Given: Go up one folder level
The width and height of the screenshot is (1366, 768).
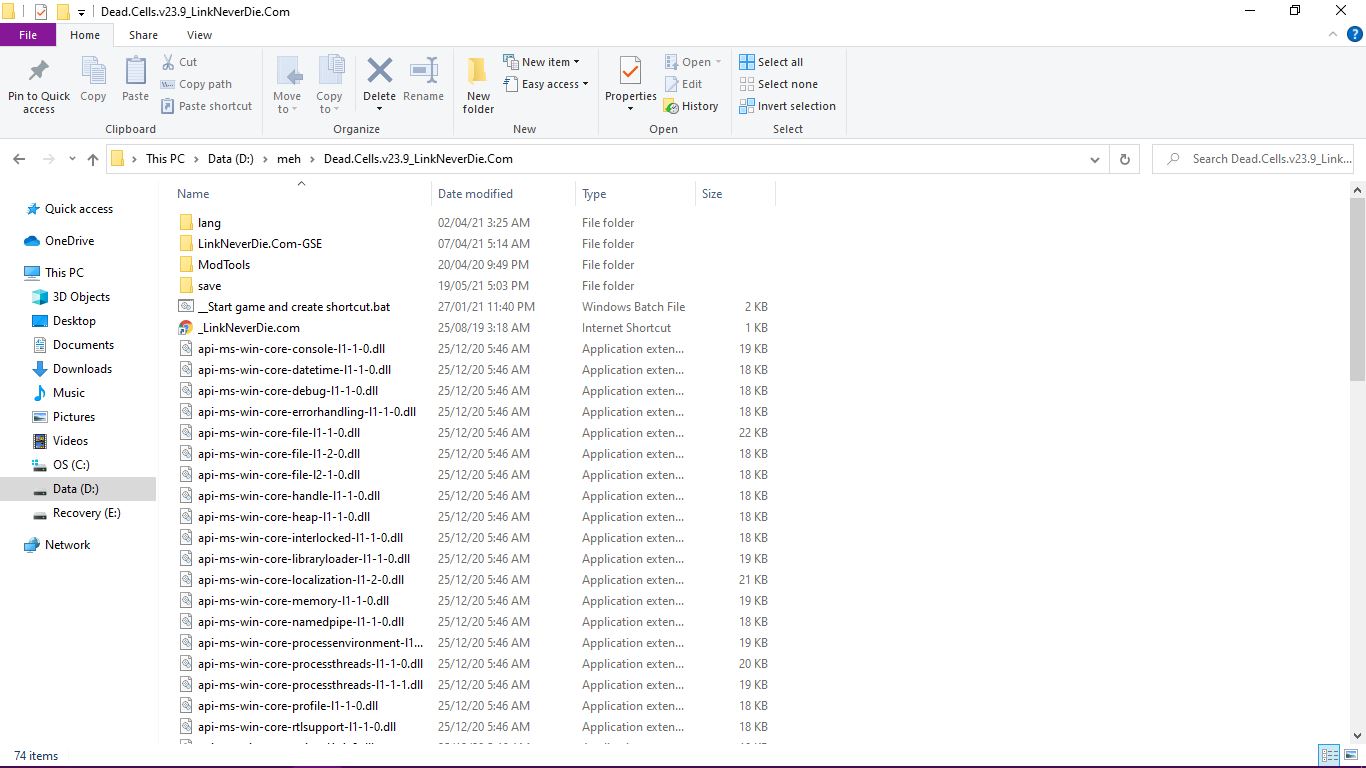Looking at the screenshot, I should point(93,159).
